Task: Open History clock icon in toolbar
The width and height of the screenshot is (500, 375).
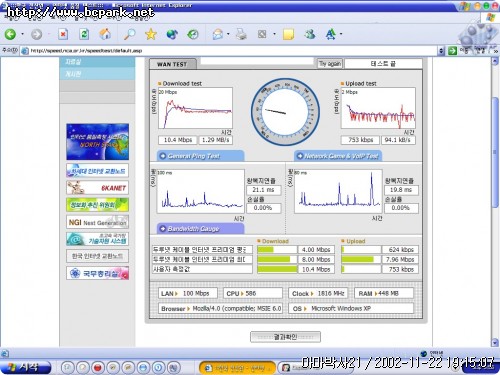Action: pyautogui.click(x=193, y=34)
